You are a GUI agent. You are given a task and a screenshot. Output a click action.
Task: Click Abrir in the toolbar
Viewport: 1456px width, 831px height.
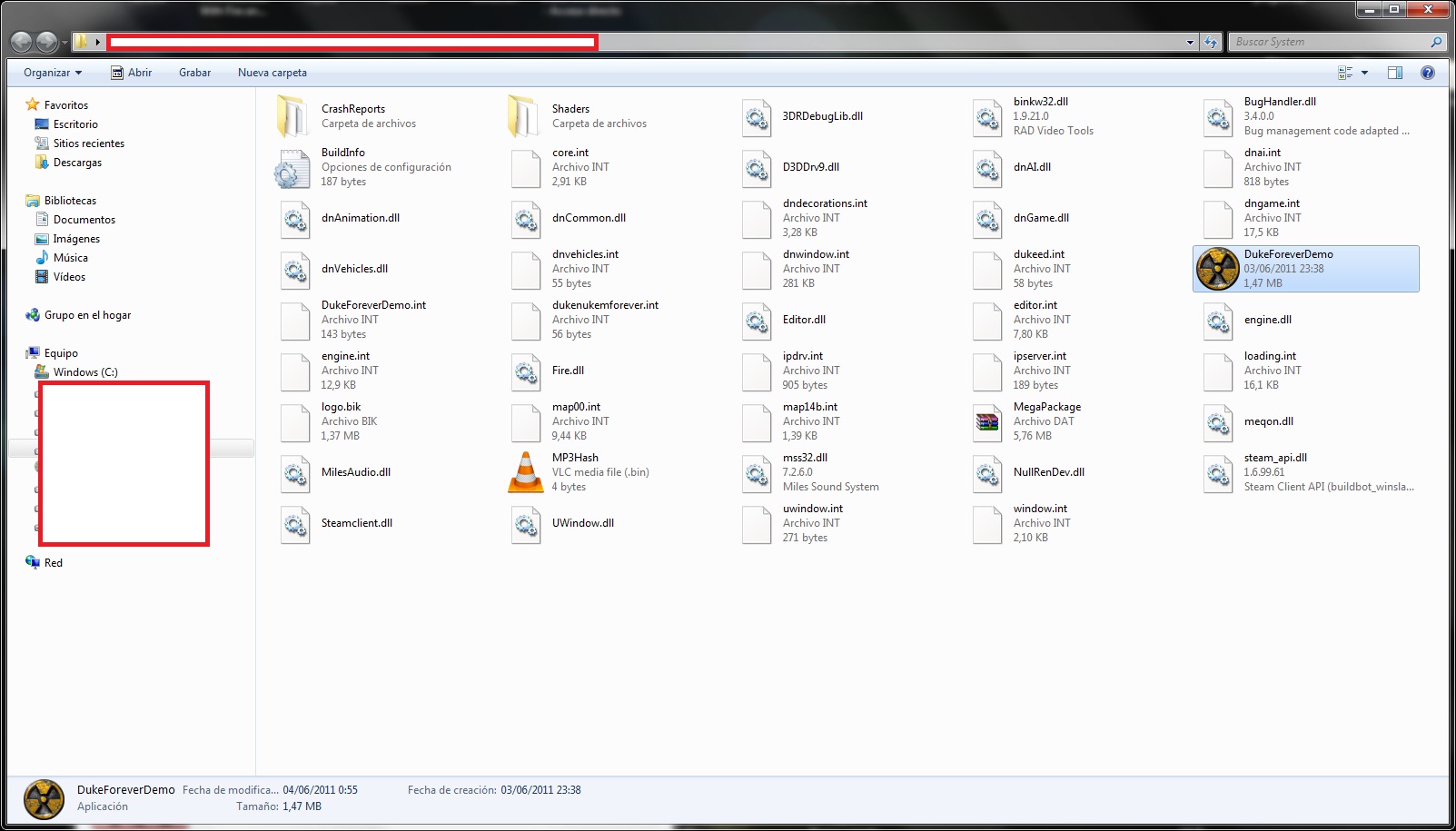click(131, 73)
